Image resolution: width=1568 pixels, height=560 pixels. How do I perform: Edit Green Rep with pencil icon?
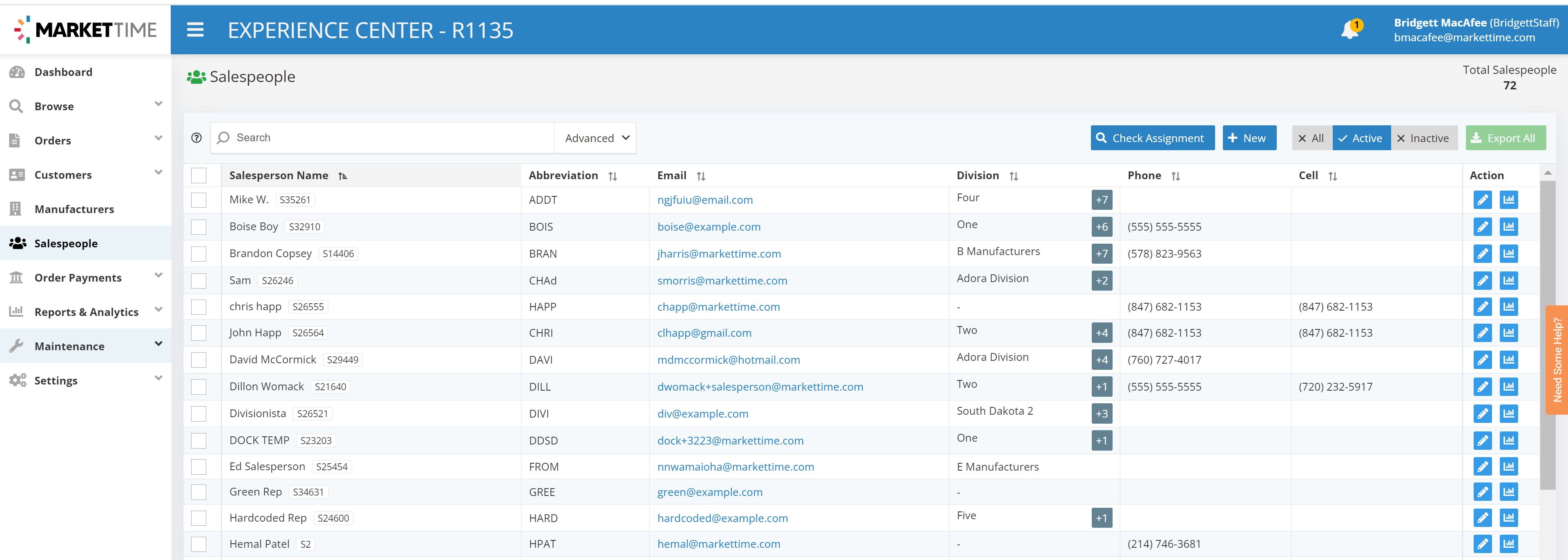(x=1482, y=491)
